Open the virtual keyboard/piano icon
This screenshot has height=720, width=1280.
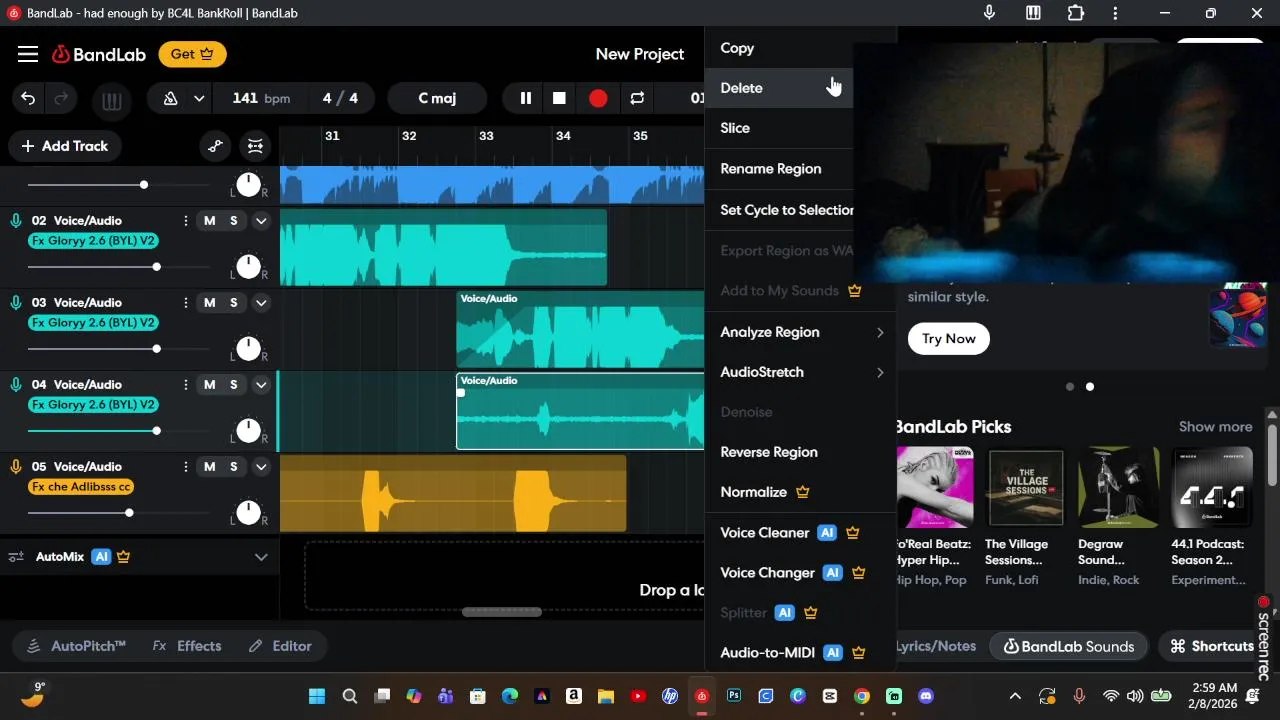pos(111,99)
